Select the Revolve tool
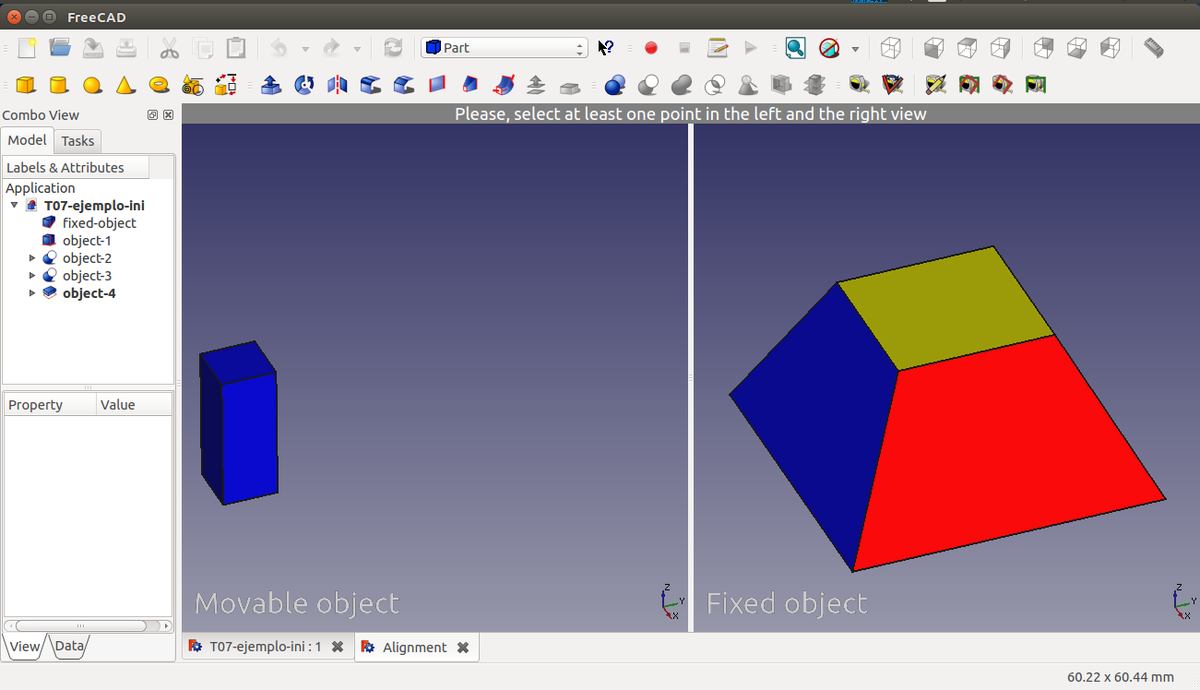Screen dimensions: 1200x690 [x=304, y=86]
